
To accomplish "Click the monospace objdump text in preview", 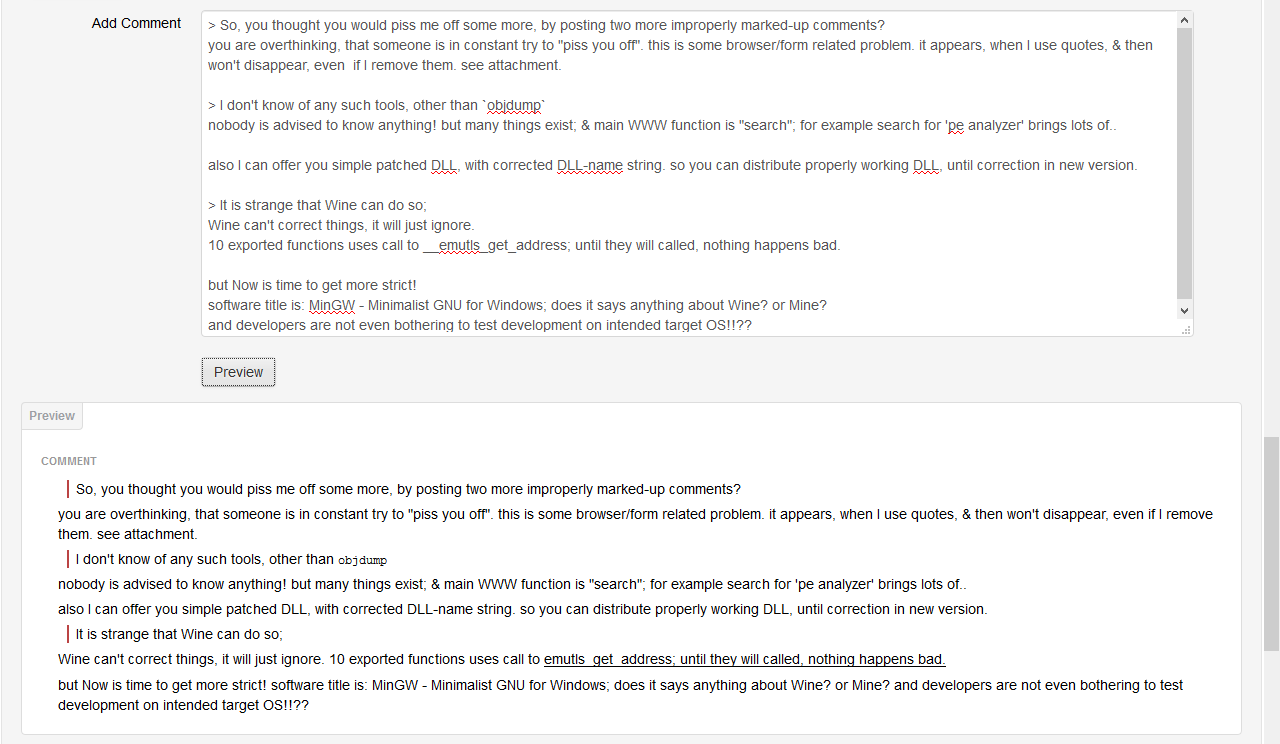I will click(x=362, y=560).
